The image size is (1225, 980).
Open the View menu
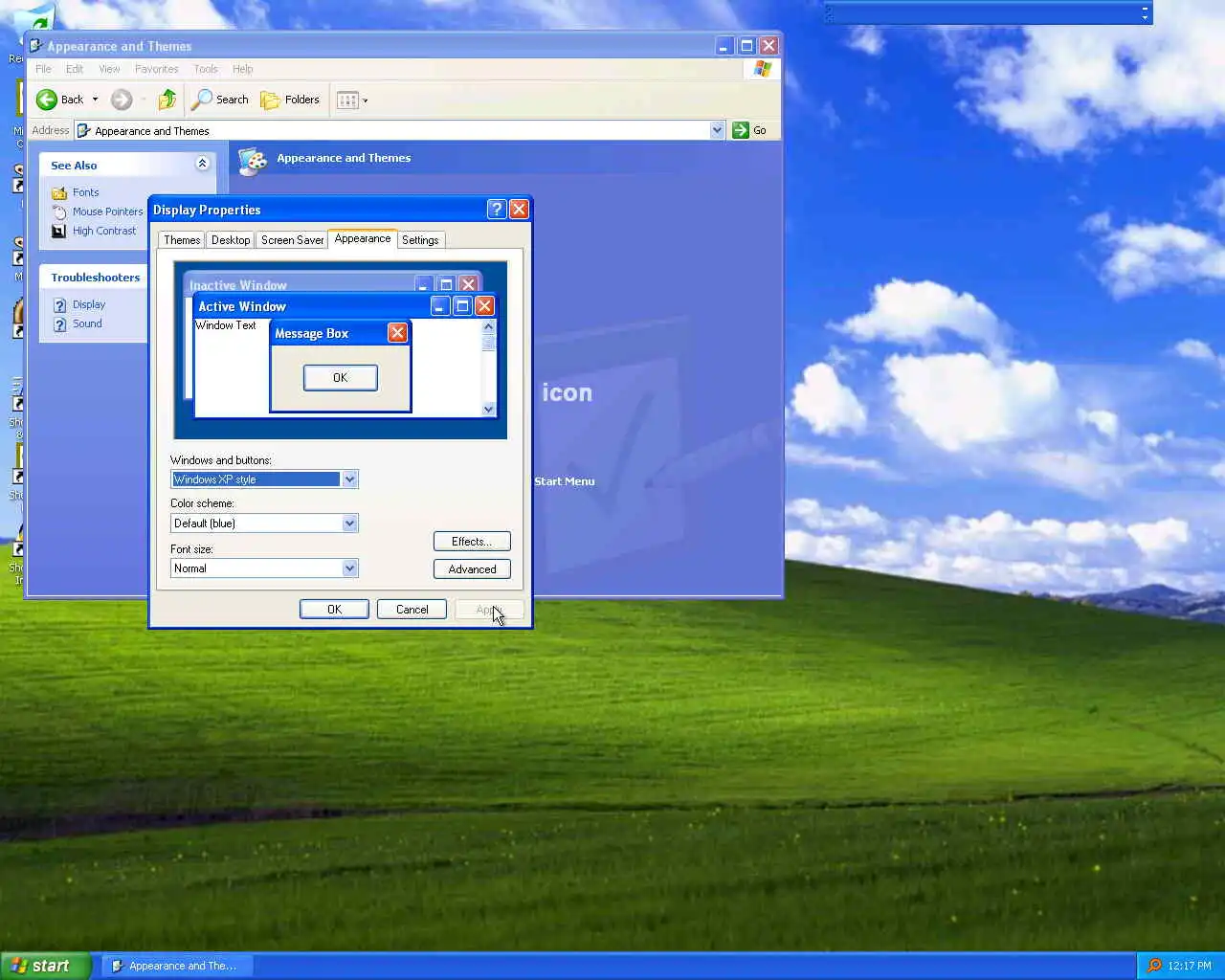coord(109,69)
